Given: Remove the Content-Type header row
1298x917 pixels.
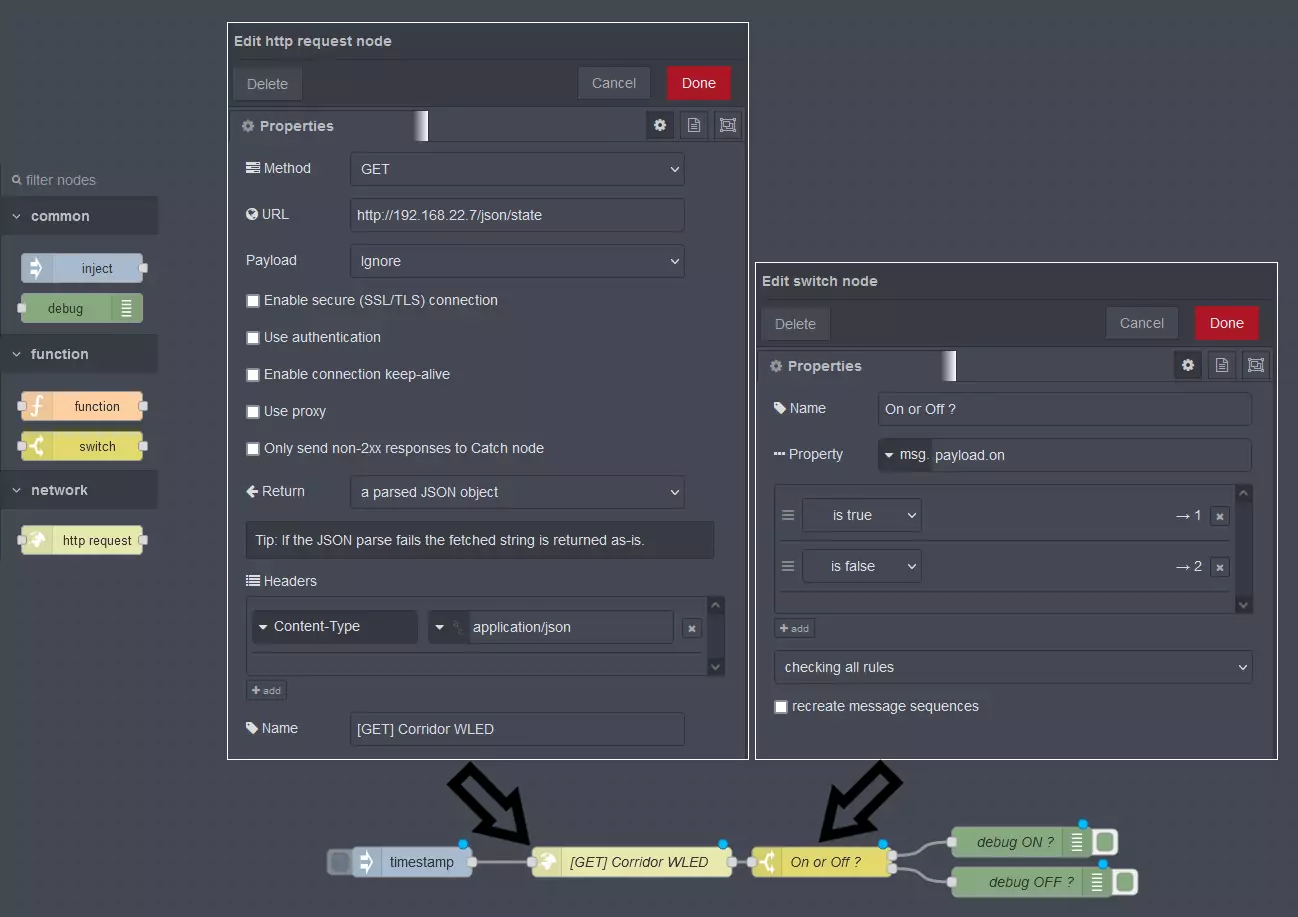Looking at the screenshot, I should (691, 628).
